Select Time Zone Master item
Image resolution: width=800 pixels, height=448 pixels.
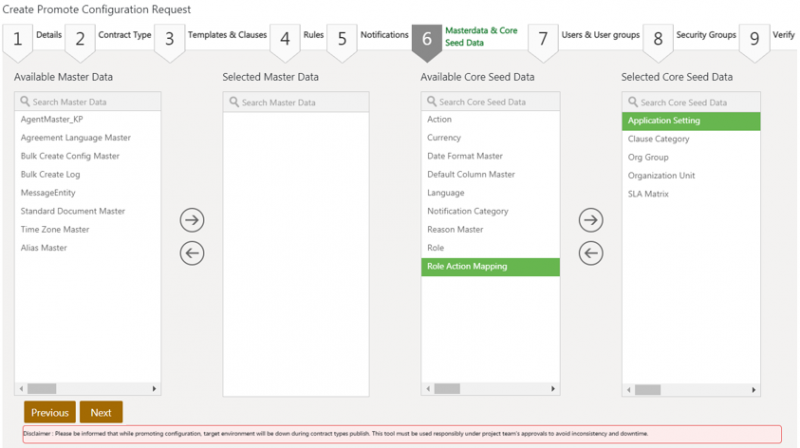(55, 229)
